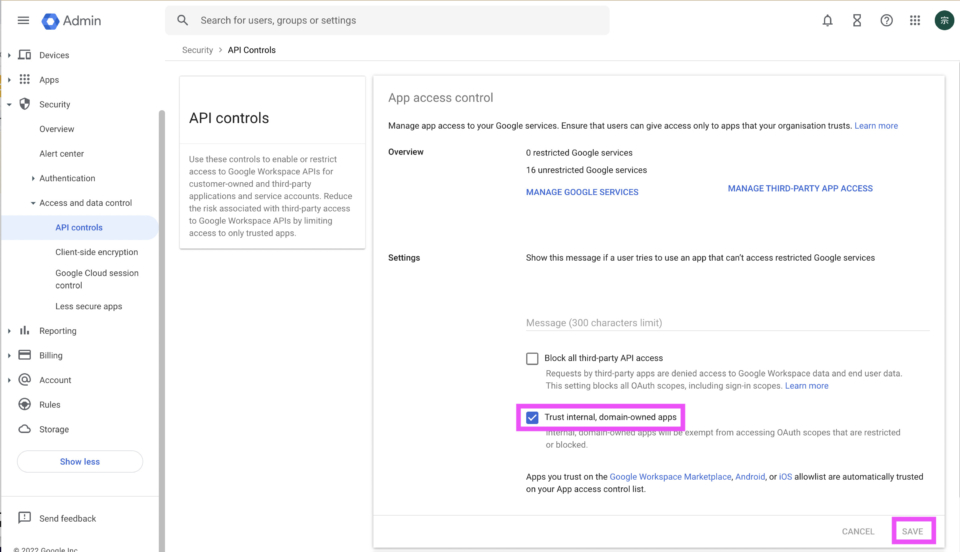Image resolution: width=960 pixels, height=552 pixels.
Task: Click the Rules steering wheel icon
Action: tap(24, 405)
